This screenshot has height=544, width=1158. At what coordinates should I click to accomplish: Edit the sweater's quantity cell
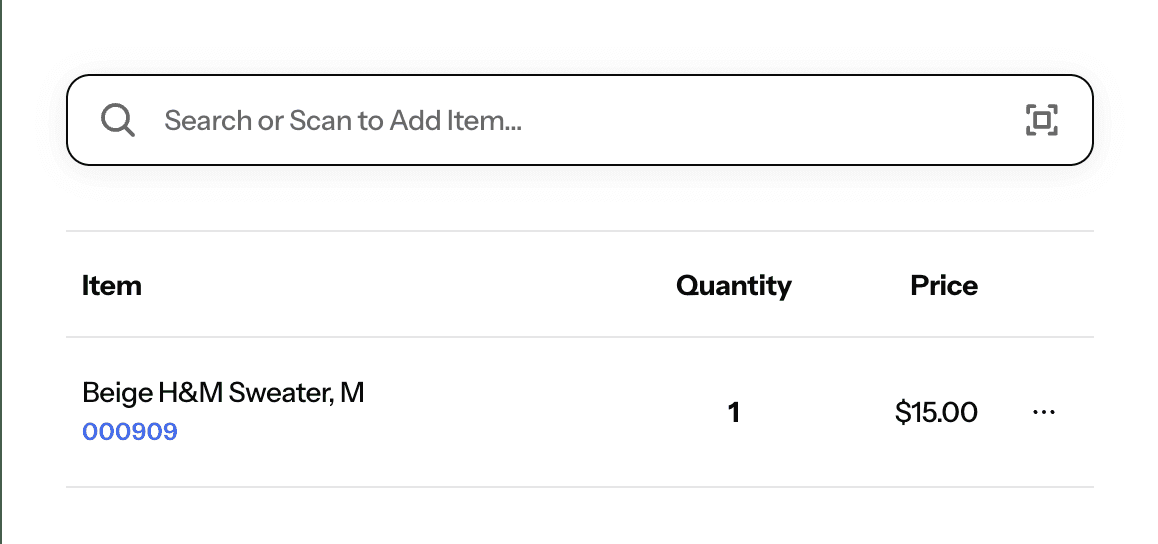(x=733, y=413)
